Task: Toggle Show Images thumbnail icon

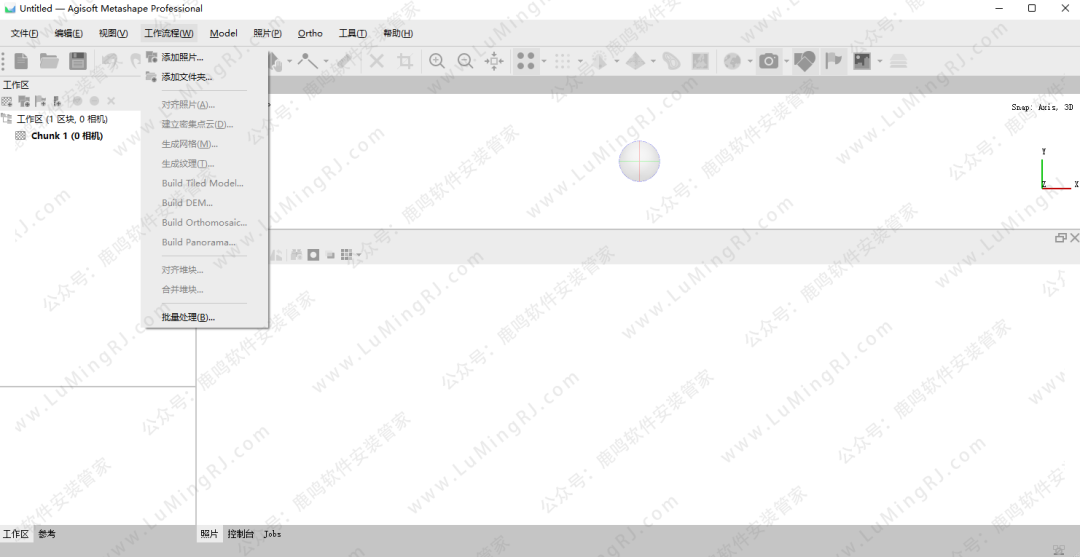Action: 862,61
